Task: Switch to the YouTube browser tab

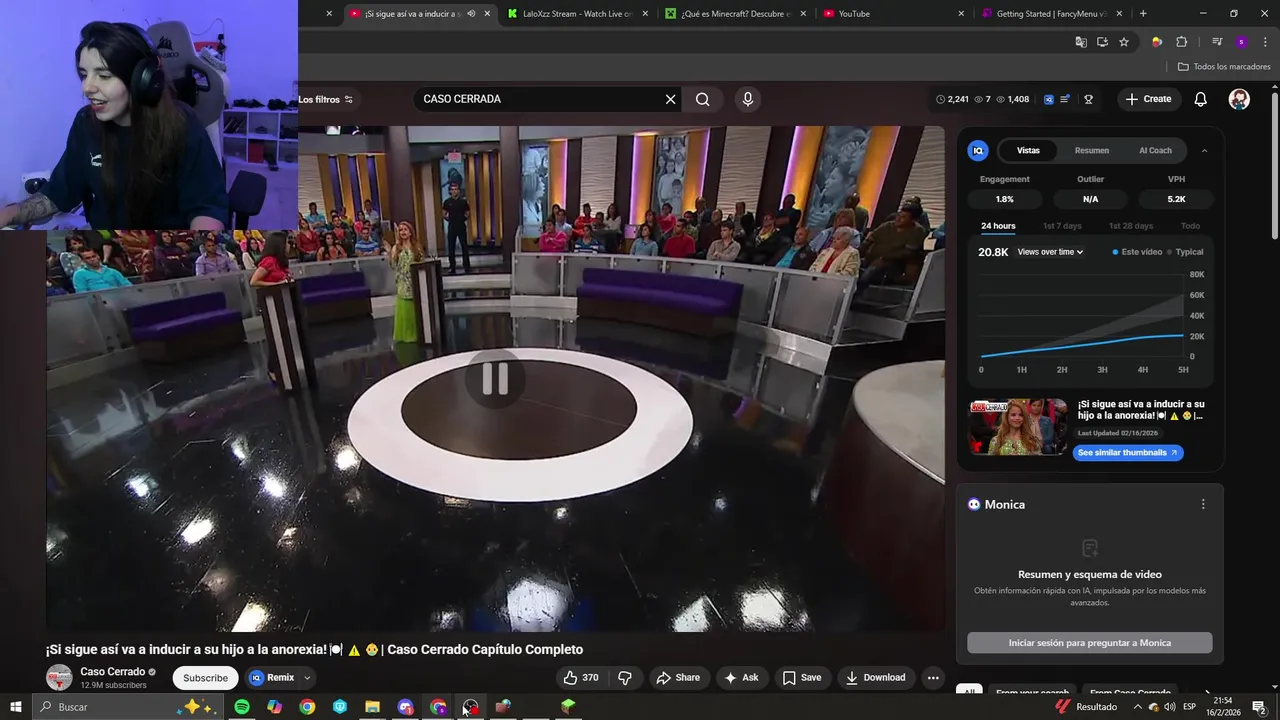Action: coord(894,14)
